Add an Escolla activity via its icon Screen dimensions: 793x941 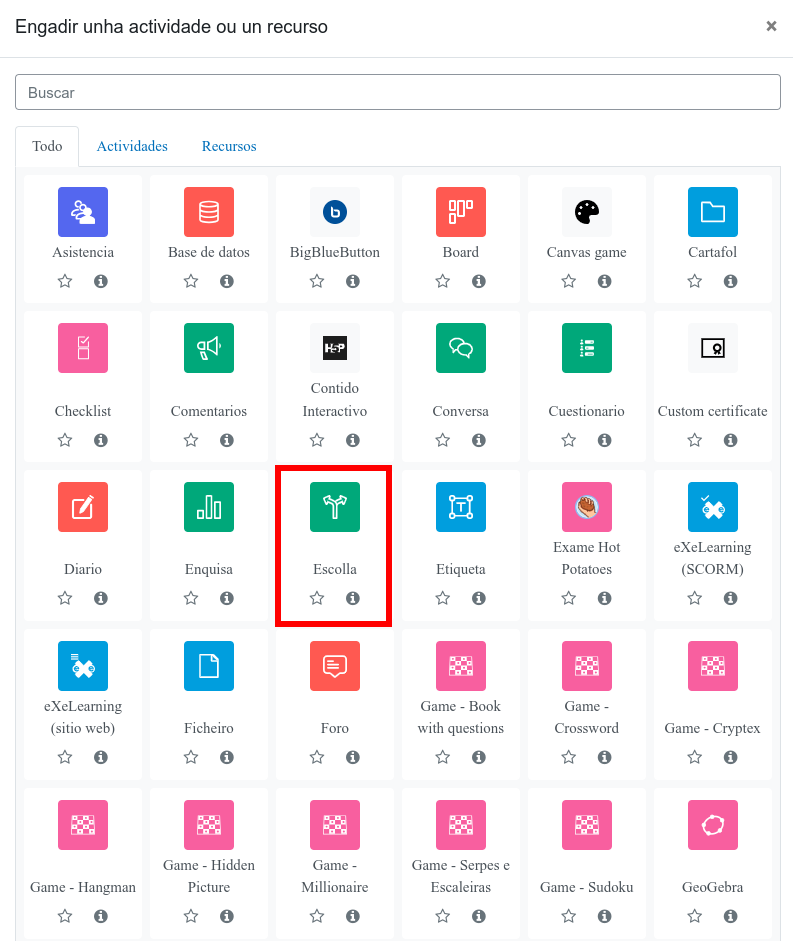[x=335, y=507]
